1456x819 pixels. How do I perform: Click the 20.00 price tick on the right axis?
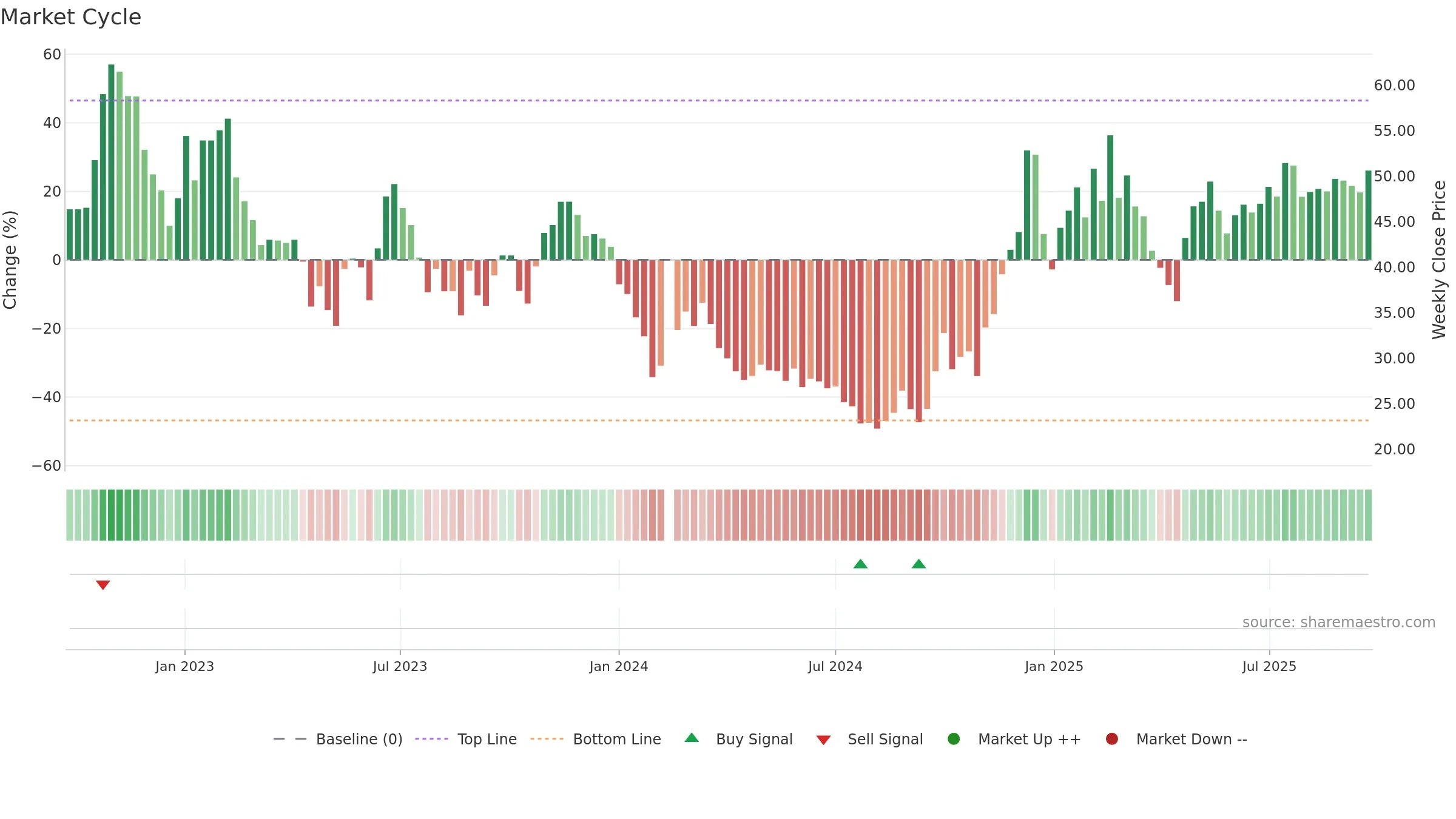(1394, 450)
